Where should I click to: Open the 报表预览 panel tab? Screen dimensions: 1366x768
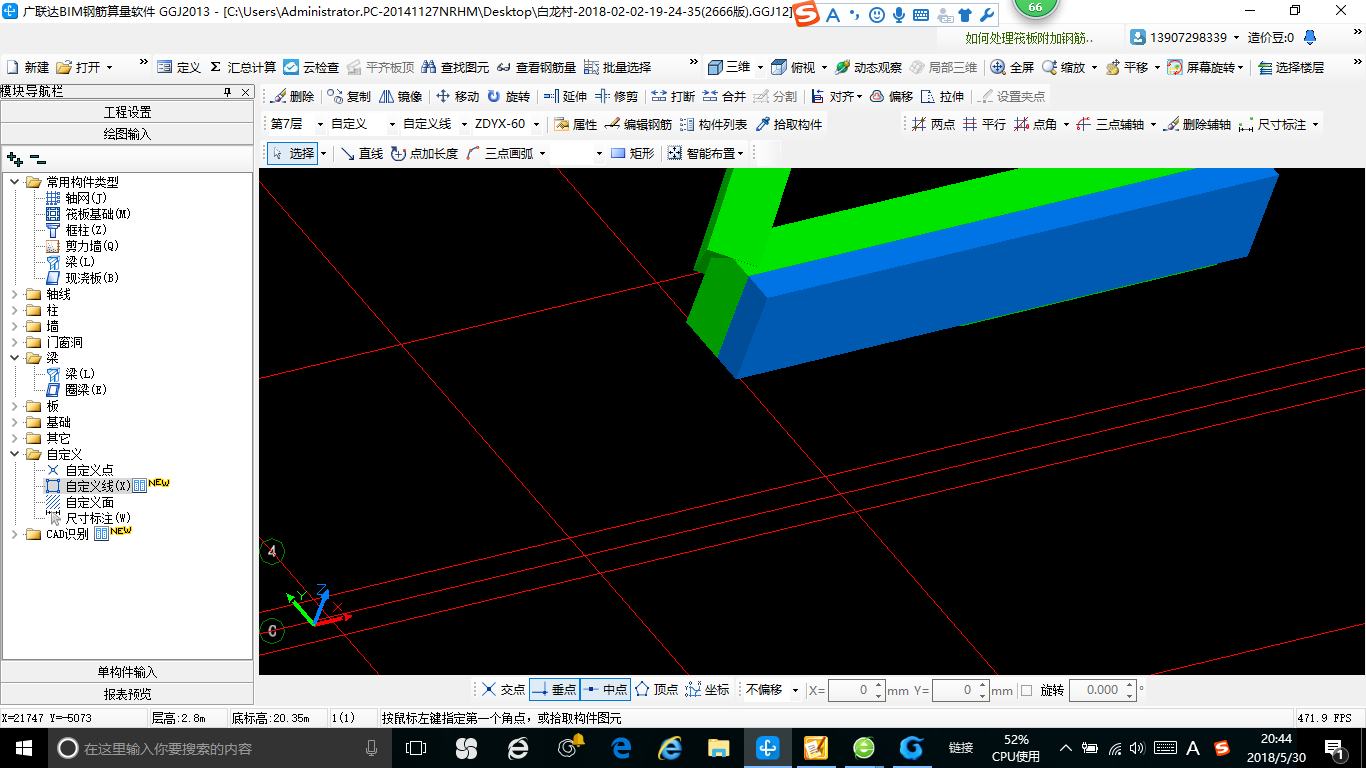127,694
